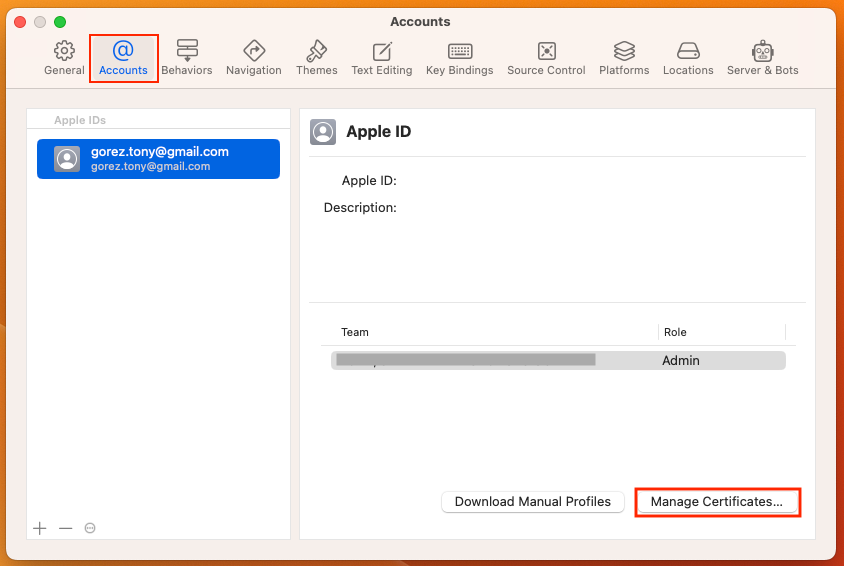Screen dimensions: 844x566
Task: Open the Platforms pane
Action: [624, 58]
